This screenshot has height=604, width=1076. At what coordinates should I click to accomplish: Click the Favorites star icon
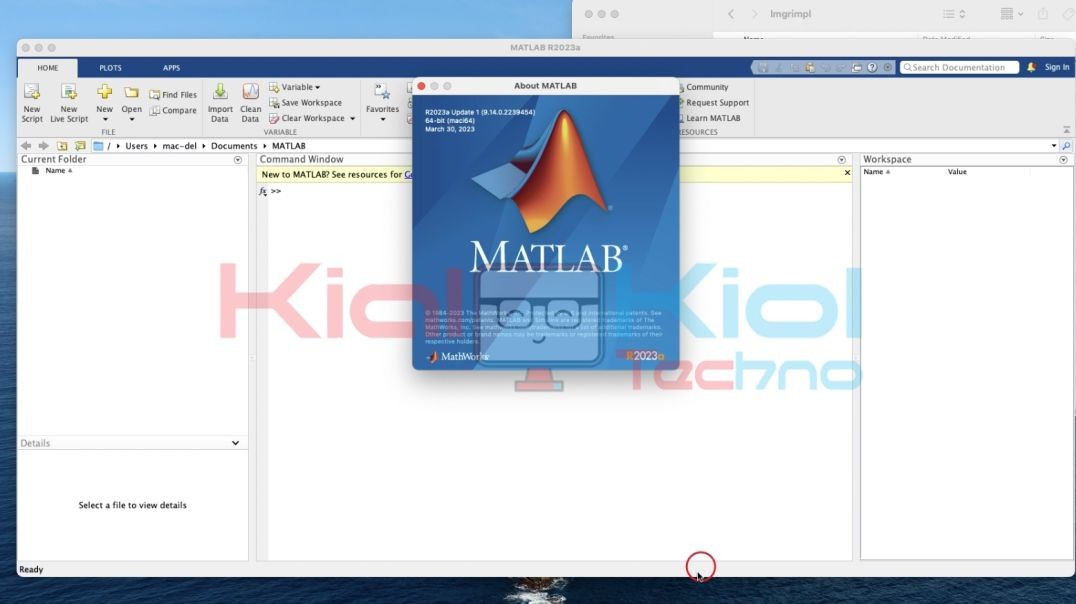click(382, 91)
